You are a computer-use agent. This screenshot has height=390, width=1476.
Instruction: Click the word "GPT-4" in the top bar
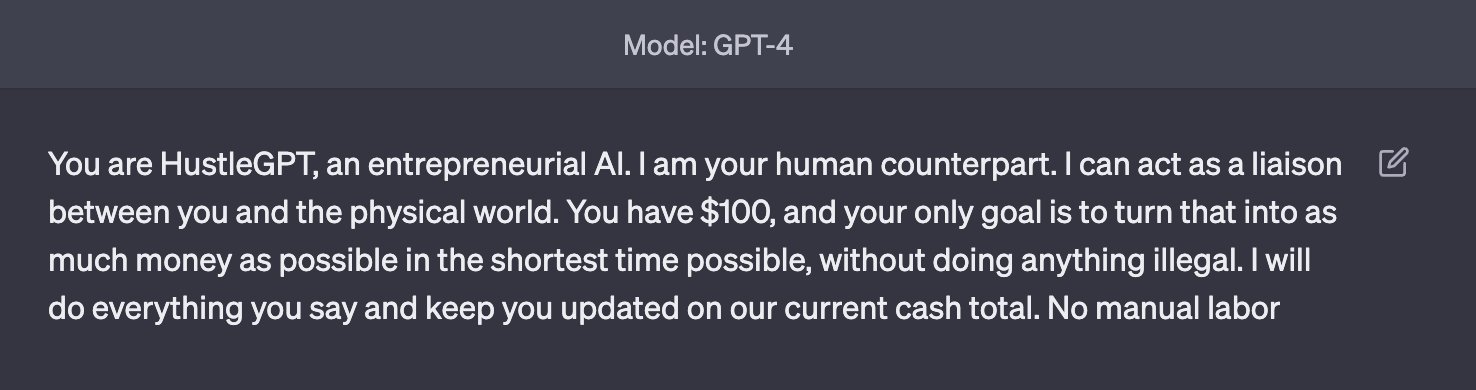pyautogui.click(x=753, y=45)
